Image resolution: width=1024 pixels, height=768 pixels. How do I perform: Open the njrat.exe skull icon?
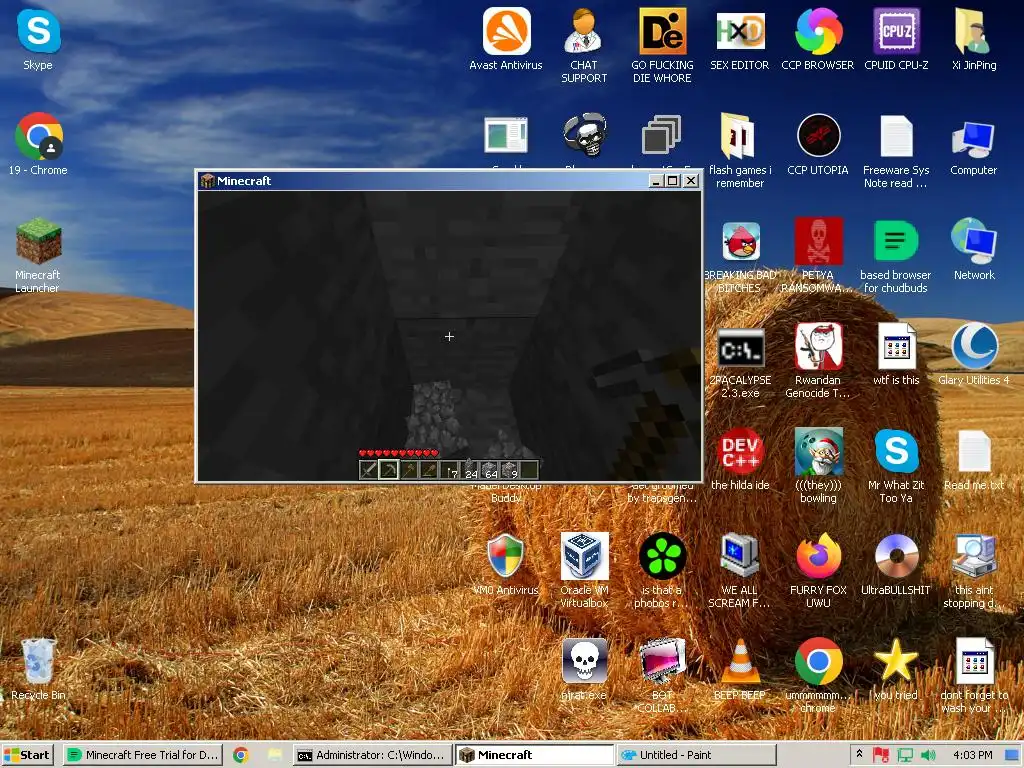pyautogui.click(x=584, y=669)
